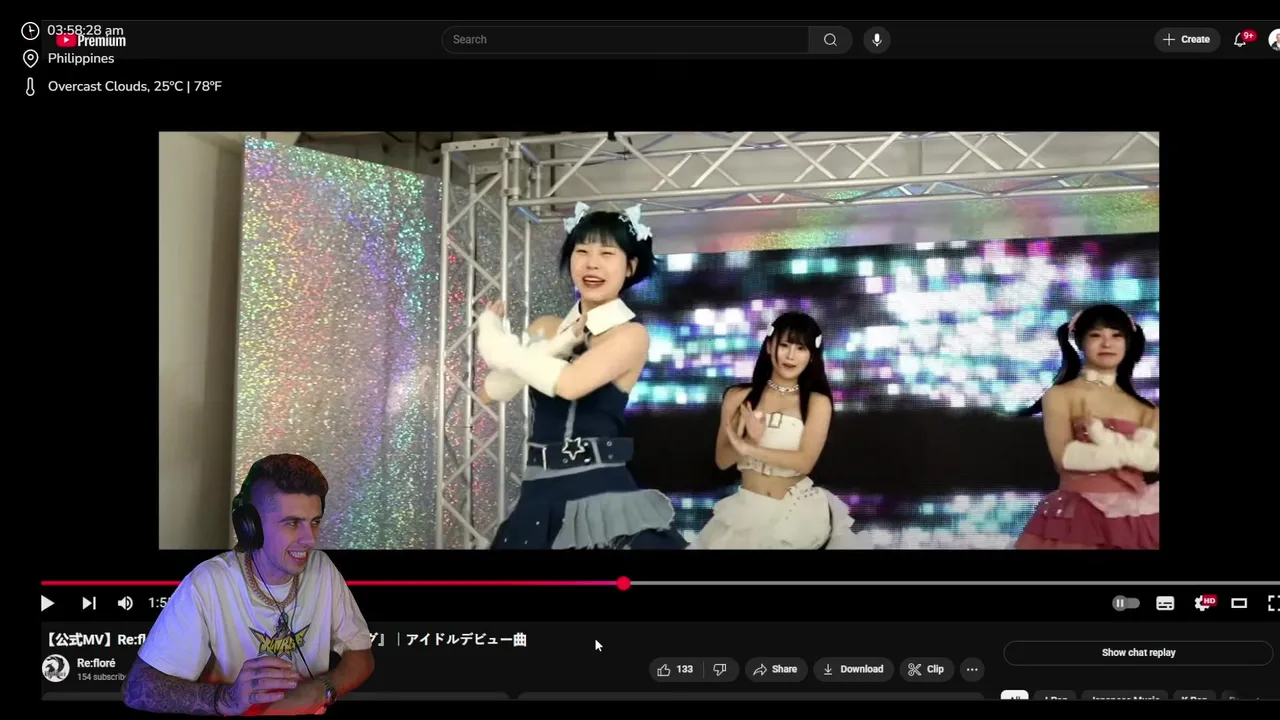Click the magnifier search button
The height and width of the screenshot is (720, 1280).
coord(830,39)
